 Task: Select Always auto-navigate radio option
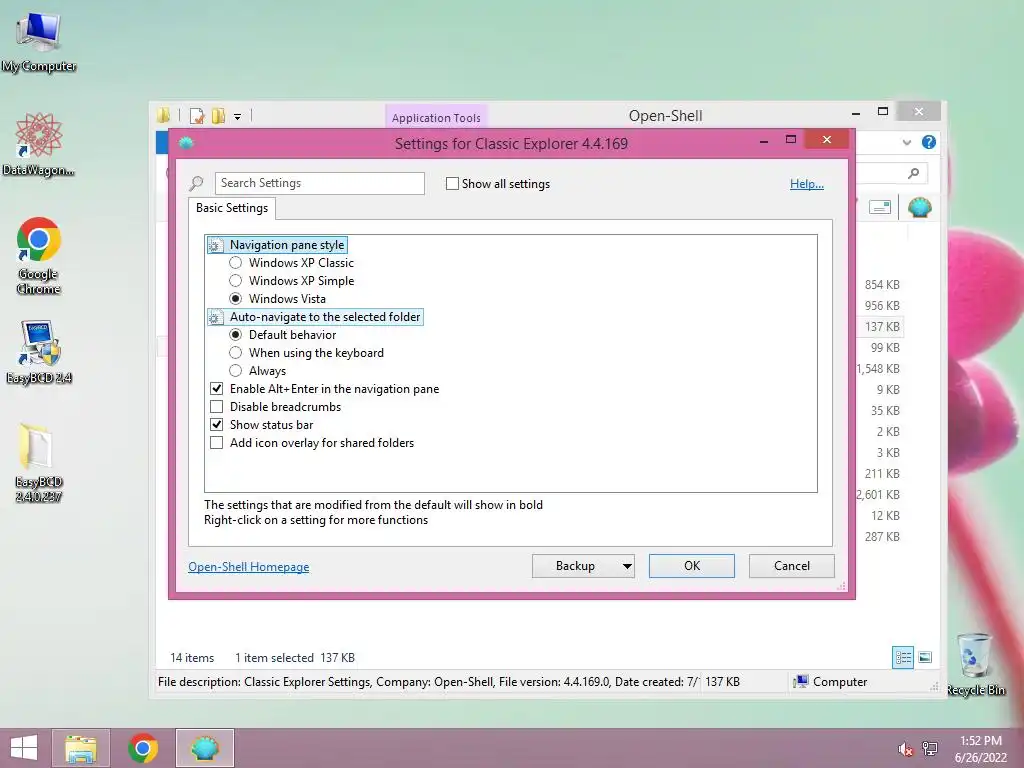236,371
